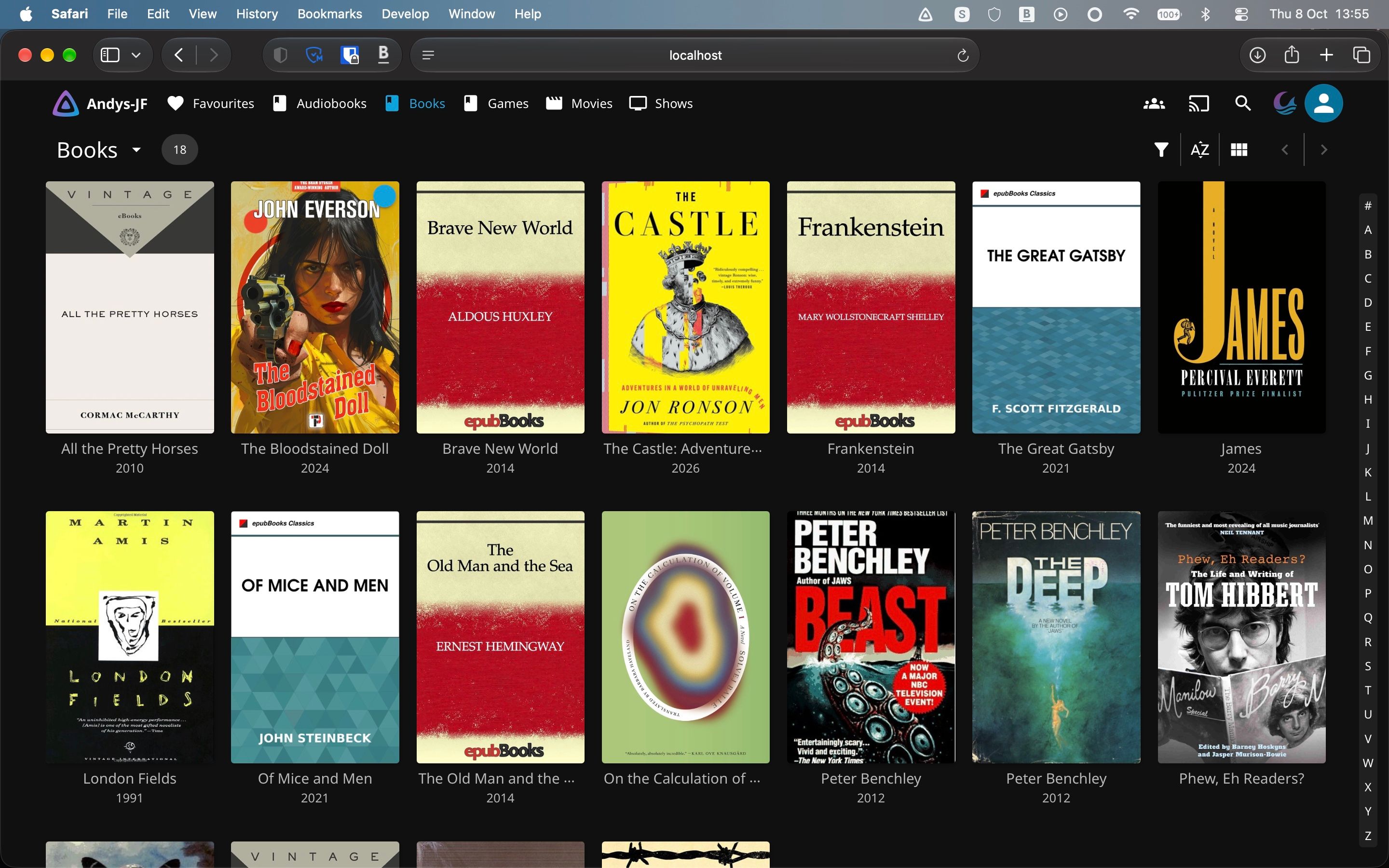Open the Bookmarks menu
Image resolution: width=1389 pixels, height=868 pixels.
[x=329, y=14]
